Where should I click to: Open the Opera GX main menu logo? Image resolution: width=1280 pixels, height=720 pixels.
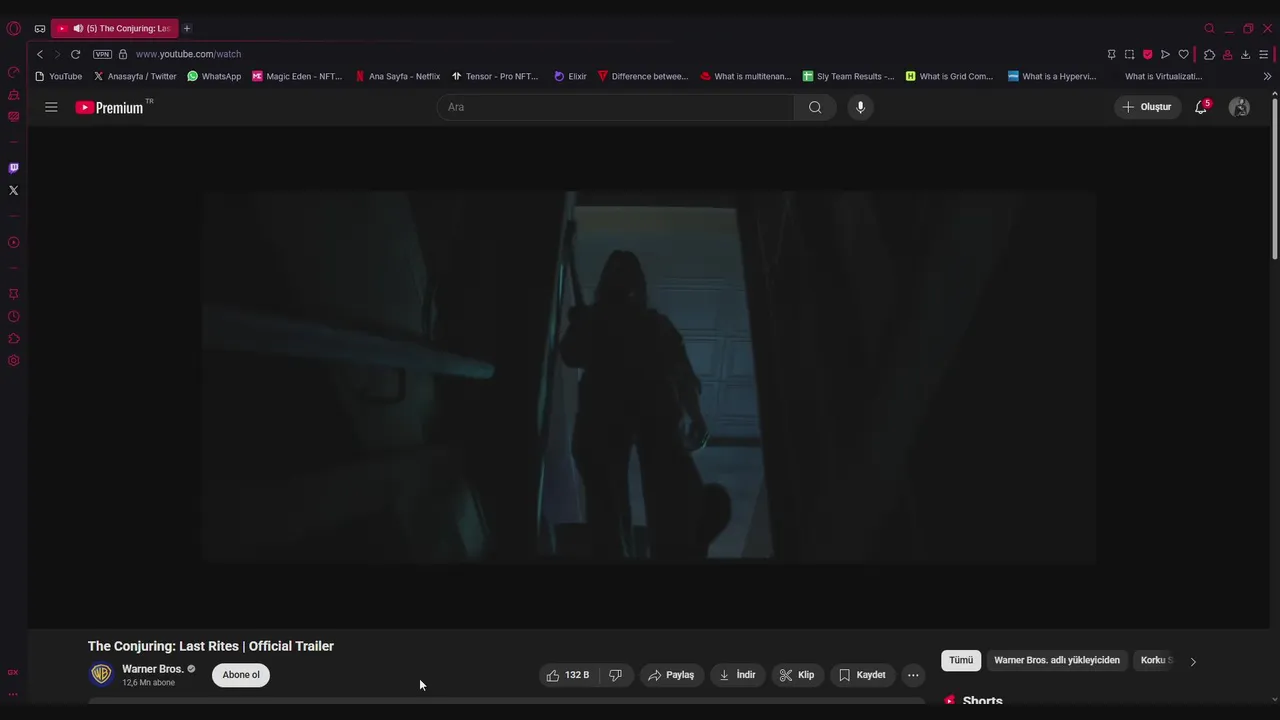click(13, 28)
